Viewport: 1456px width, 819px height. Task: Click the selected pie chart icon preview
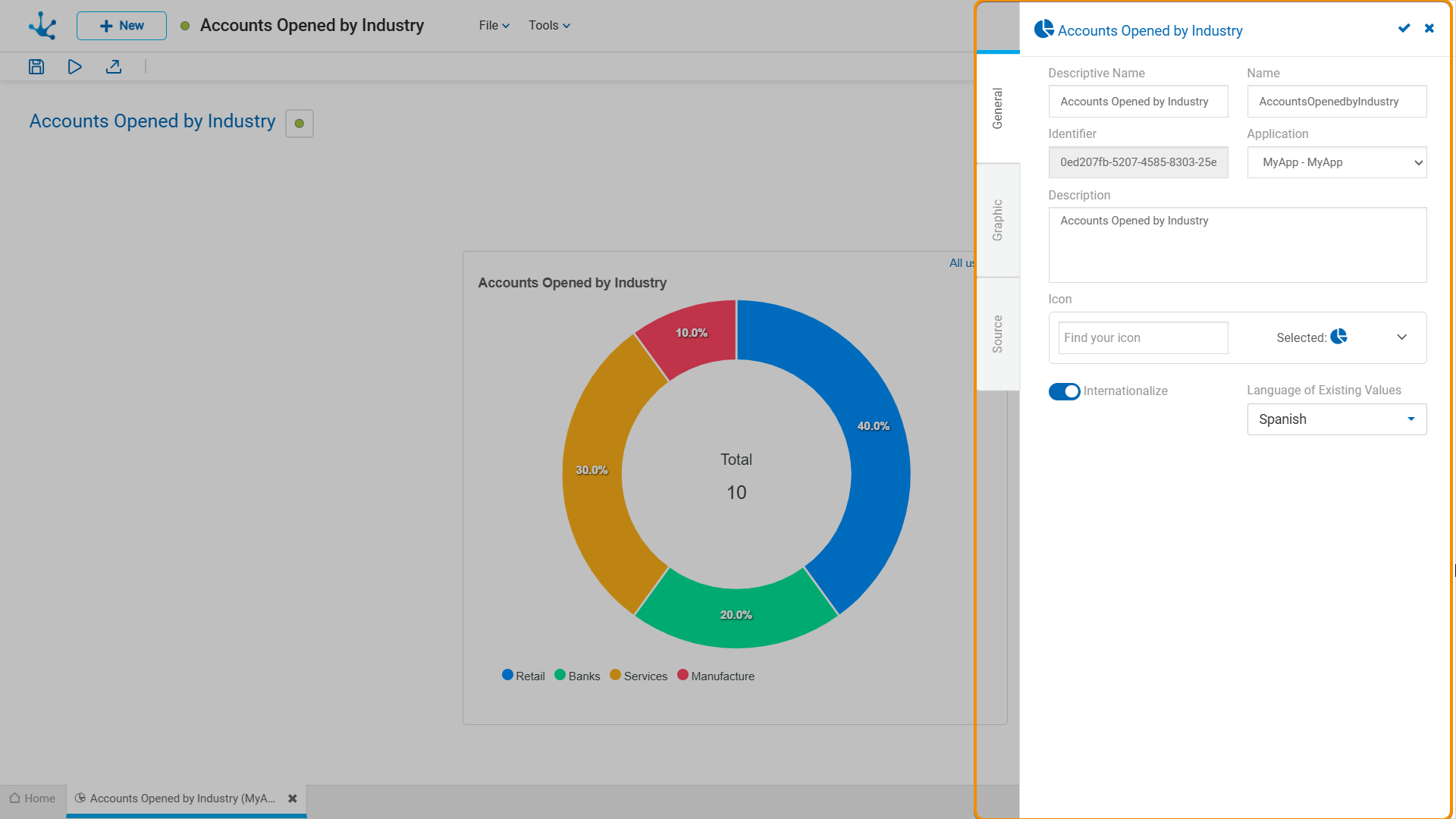pos(1339,337)
